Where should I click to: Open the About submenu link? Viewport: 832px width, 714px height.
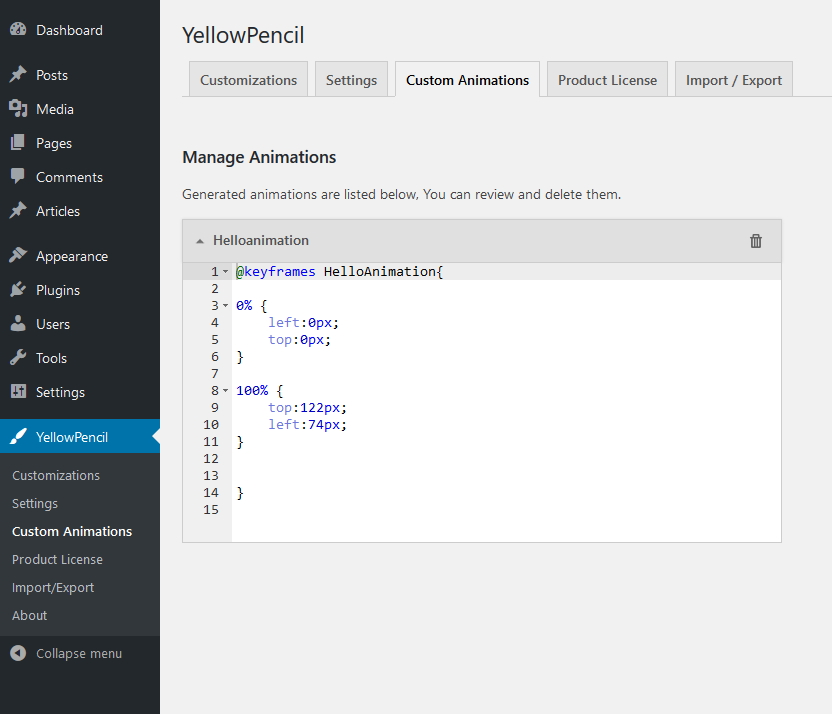(x=30, y=615)
